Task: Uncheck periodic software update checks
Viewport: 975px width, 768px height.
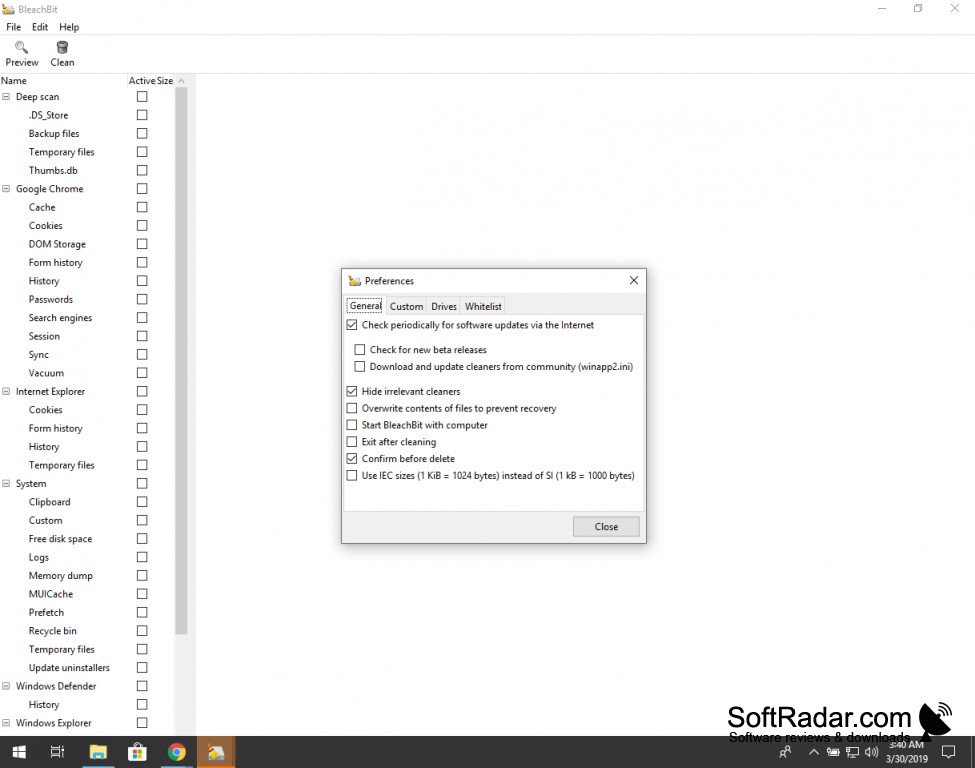Action: coord(352,325)
